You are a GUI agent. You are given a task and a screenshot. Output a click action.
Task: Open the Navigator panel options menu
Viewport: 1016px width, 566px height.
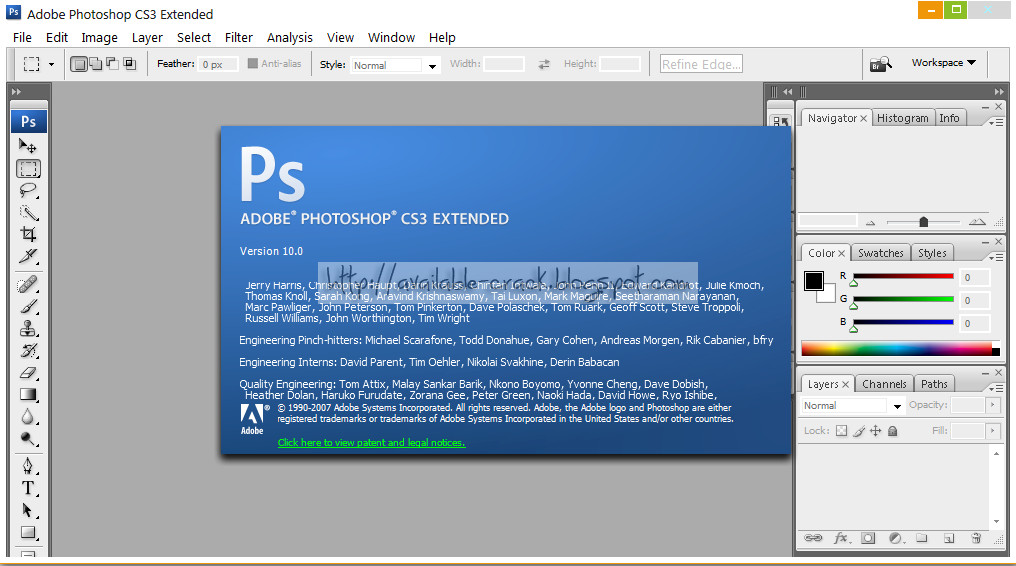tap(996, 122)
